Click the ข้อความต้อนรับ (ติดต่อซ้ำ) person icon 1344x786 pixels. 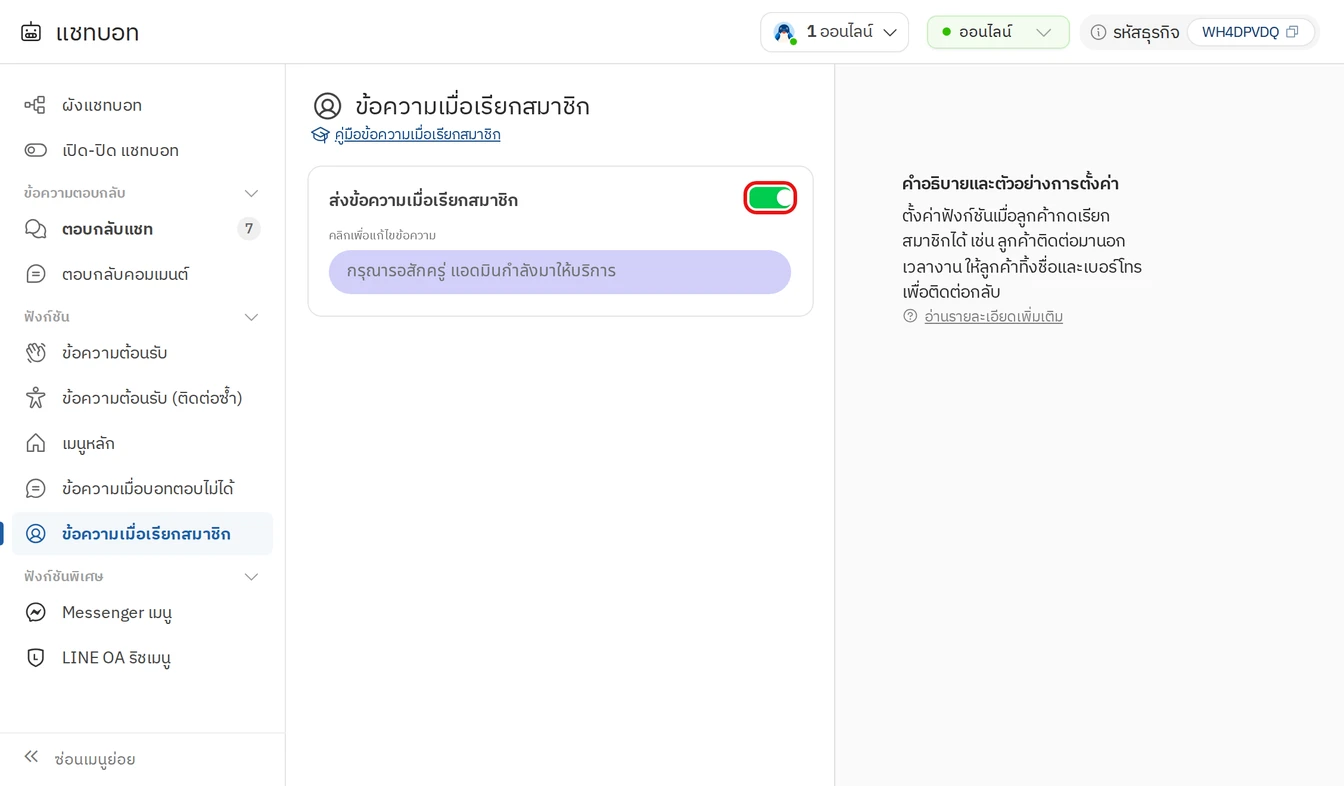(x=35, y=398)
